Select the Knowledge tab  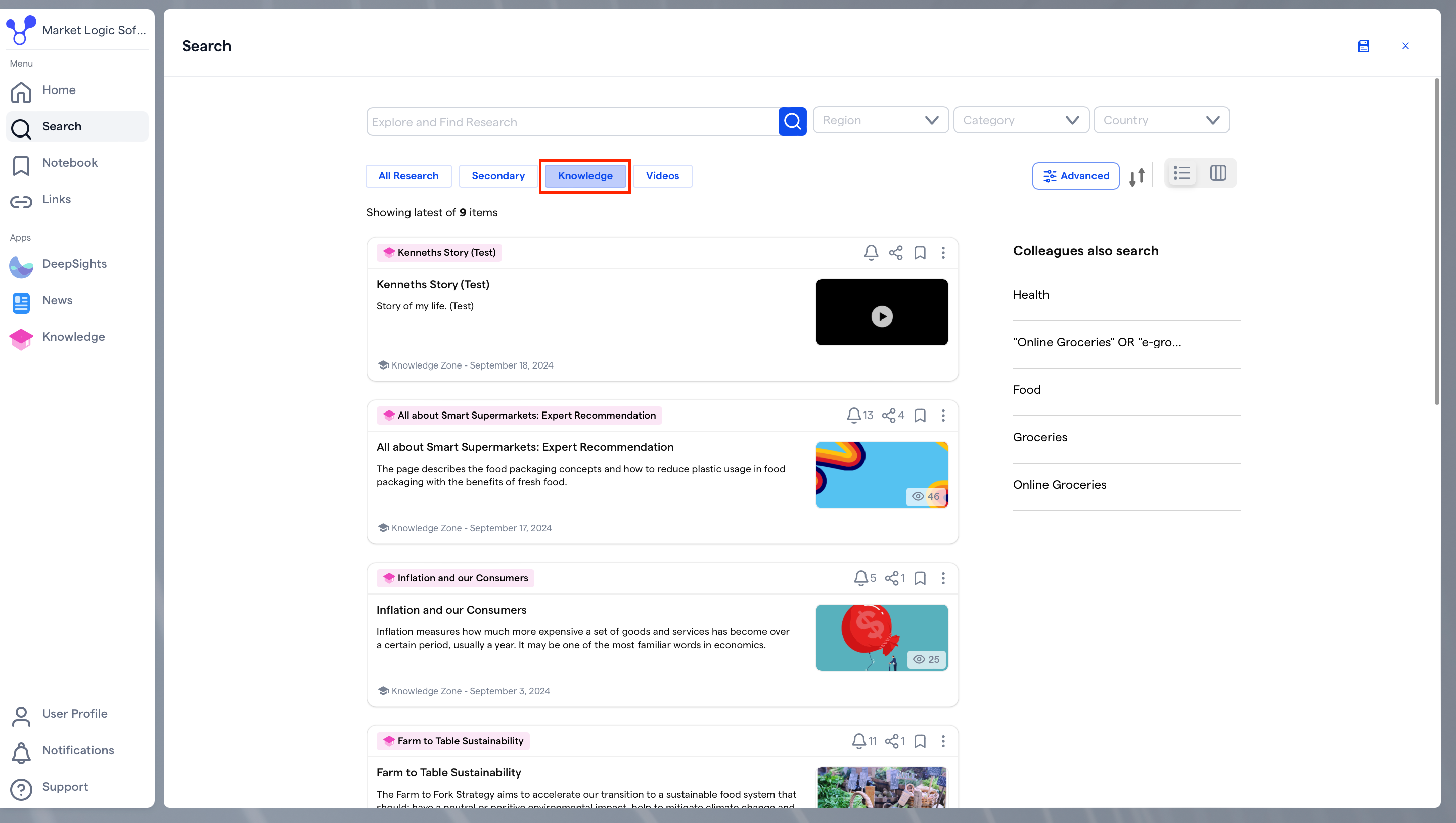585,176
